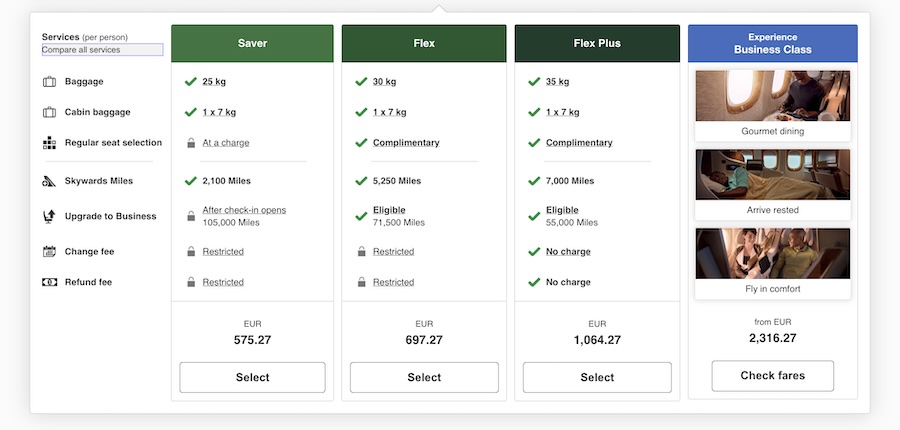Click the lock icon beside Saver's At a charge

tap(191, 143)
